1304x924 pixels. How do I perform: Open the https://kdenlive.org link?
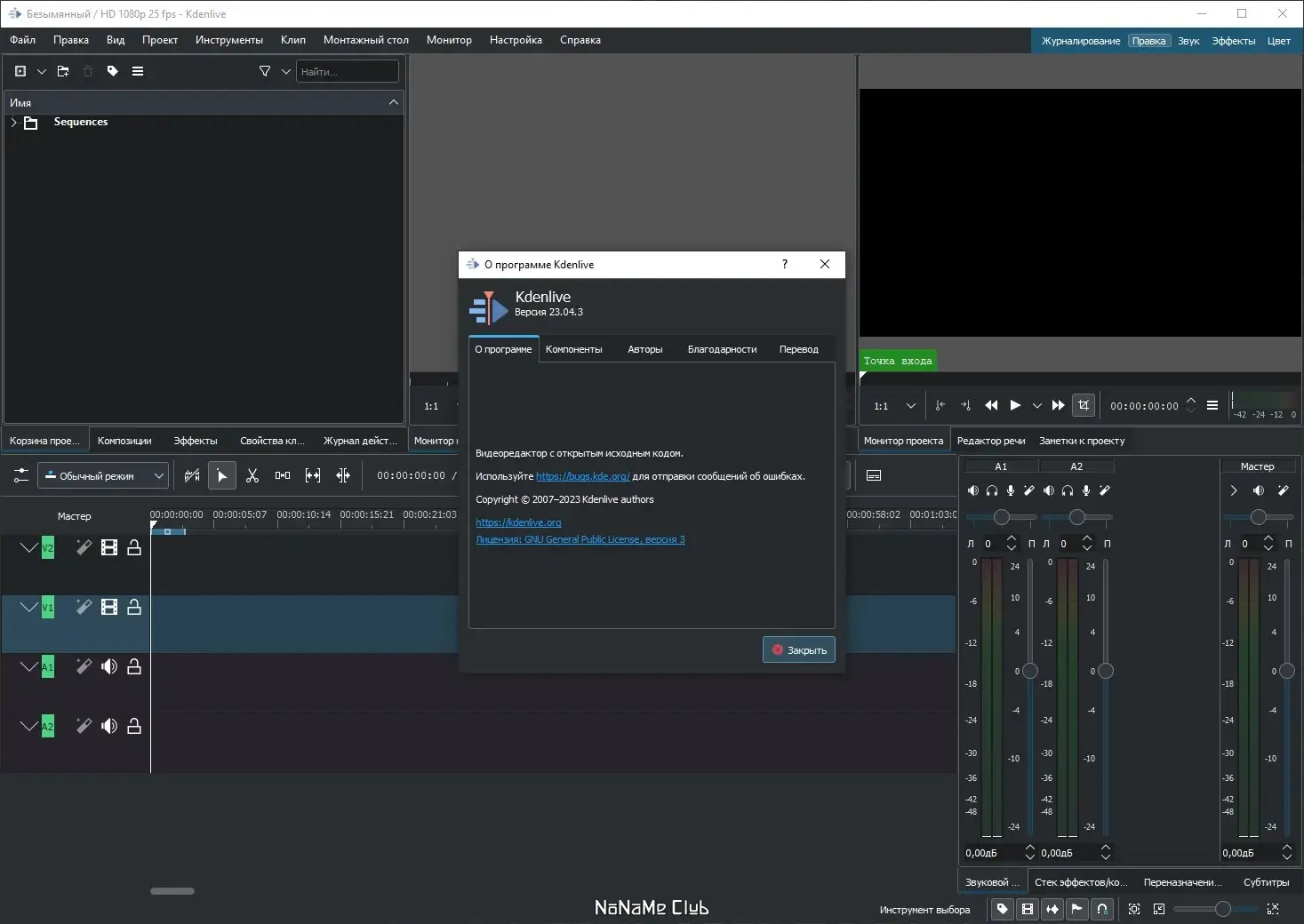(x=518, y=522)
